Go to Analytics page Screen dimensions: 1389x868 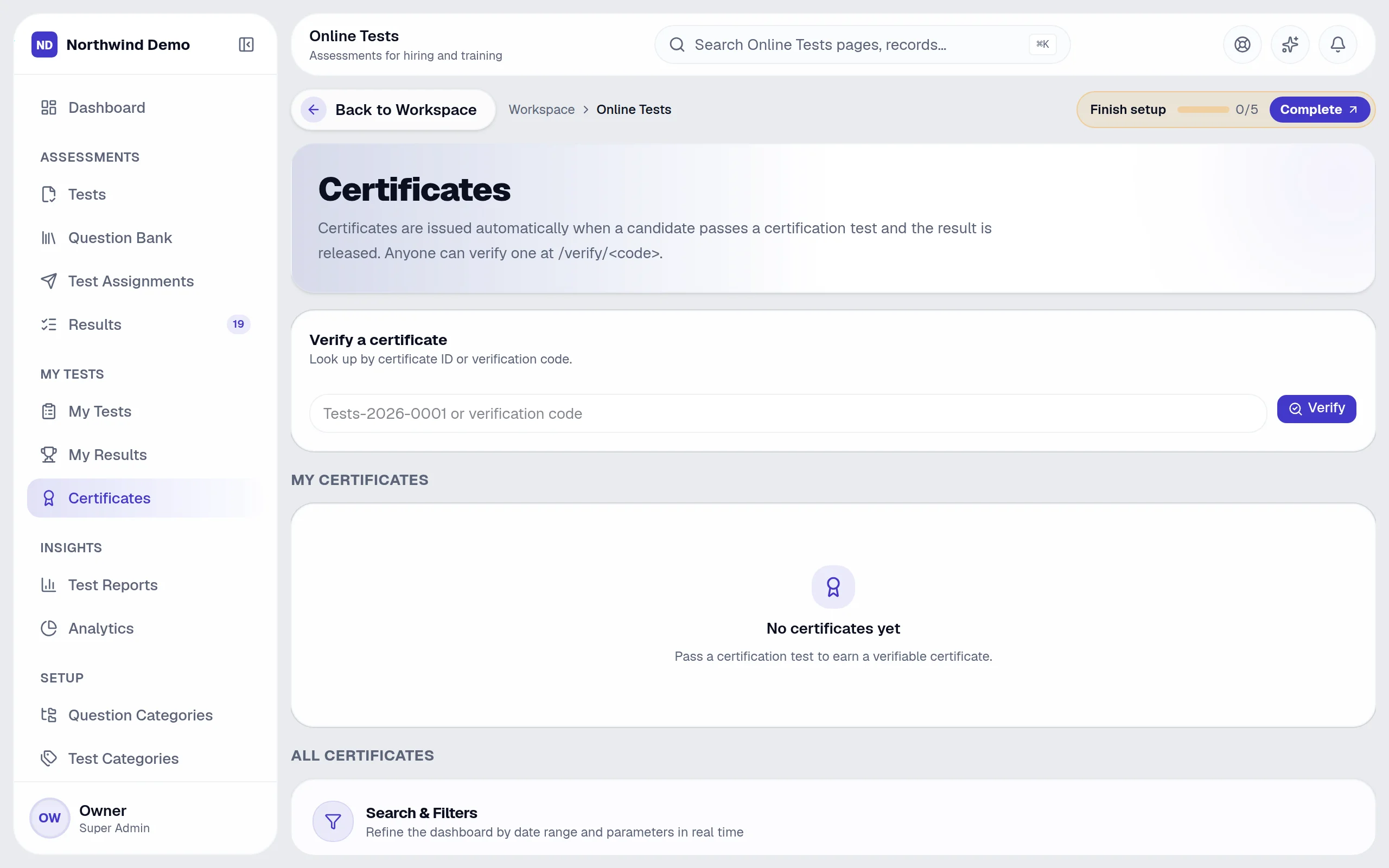click(145, 629)
